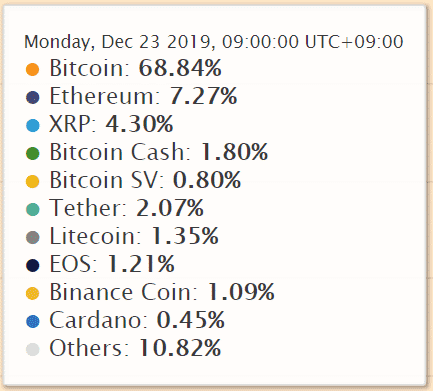
Task: Click the Bitcoin 68.84% value
Action: tap(180, 68)
